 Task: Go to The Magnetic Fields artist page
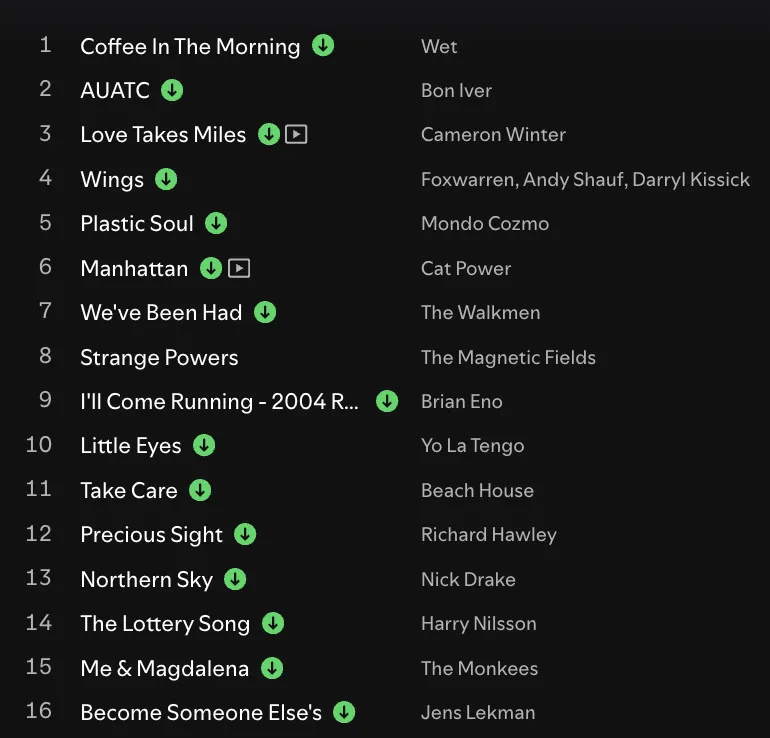coord(508,357)
